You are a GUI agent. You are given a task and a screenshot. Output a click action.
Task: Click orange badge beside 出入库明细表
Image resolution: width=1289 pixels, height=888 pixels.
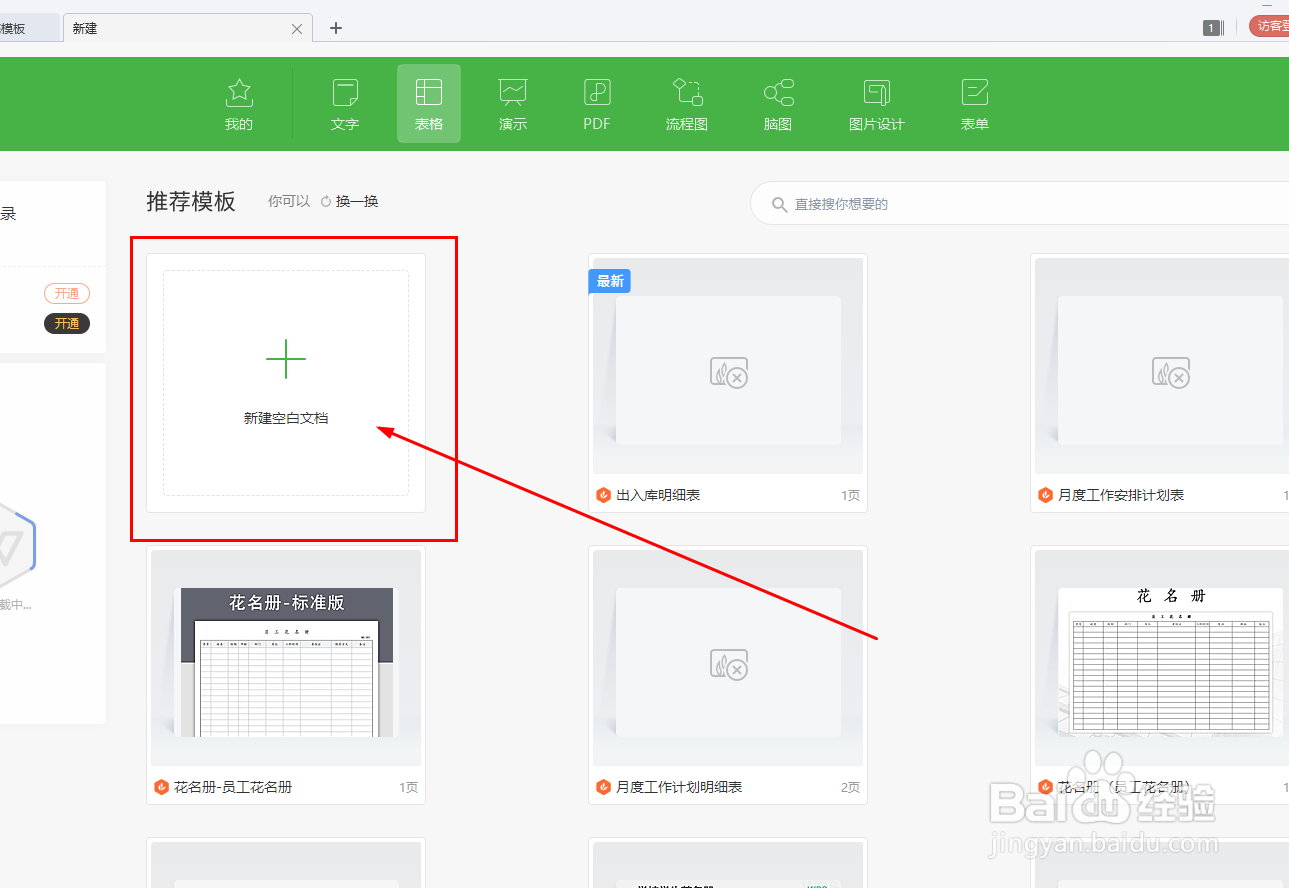tap(603, 495)
